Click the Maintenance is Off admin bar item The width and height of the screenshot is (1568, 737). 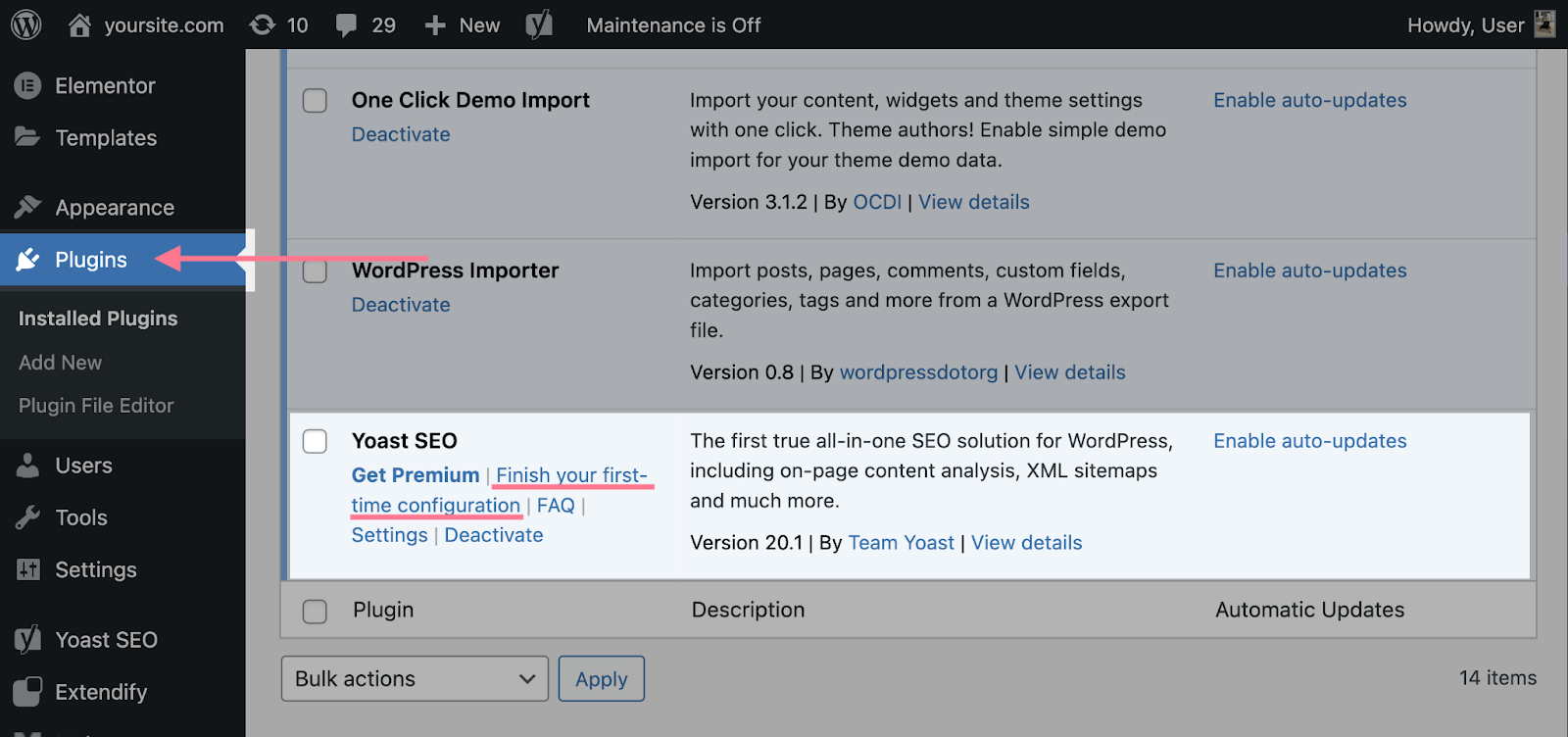(x=673, y=25)
